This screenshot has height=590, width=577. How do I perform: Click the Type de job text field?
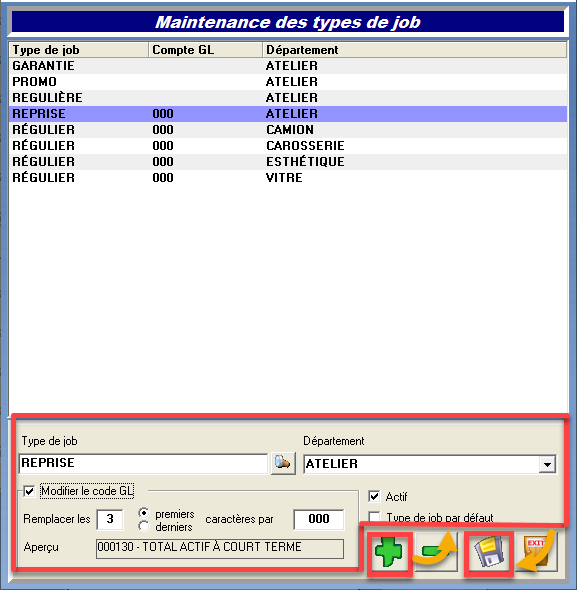143,464
